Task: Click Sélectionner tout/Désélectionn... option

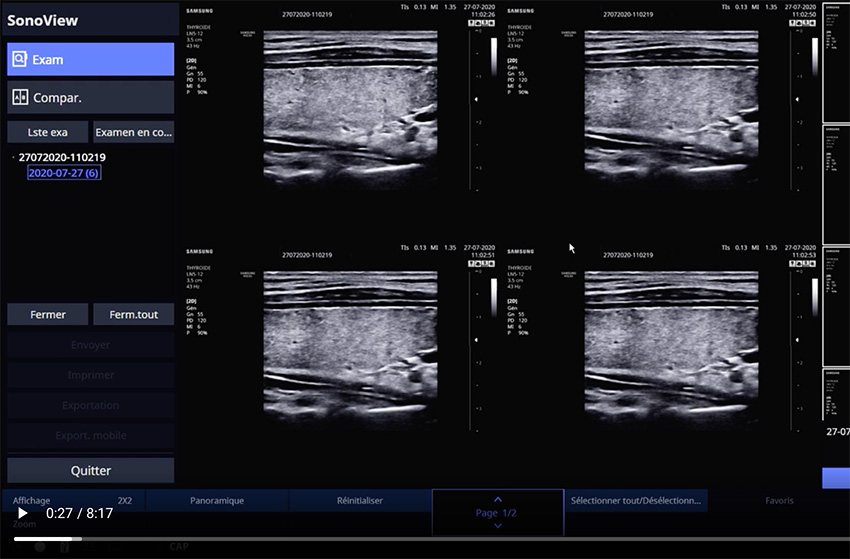Action: (635, 500)
